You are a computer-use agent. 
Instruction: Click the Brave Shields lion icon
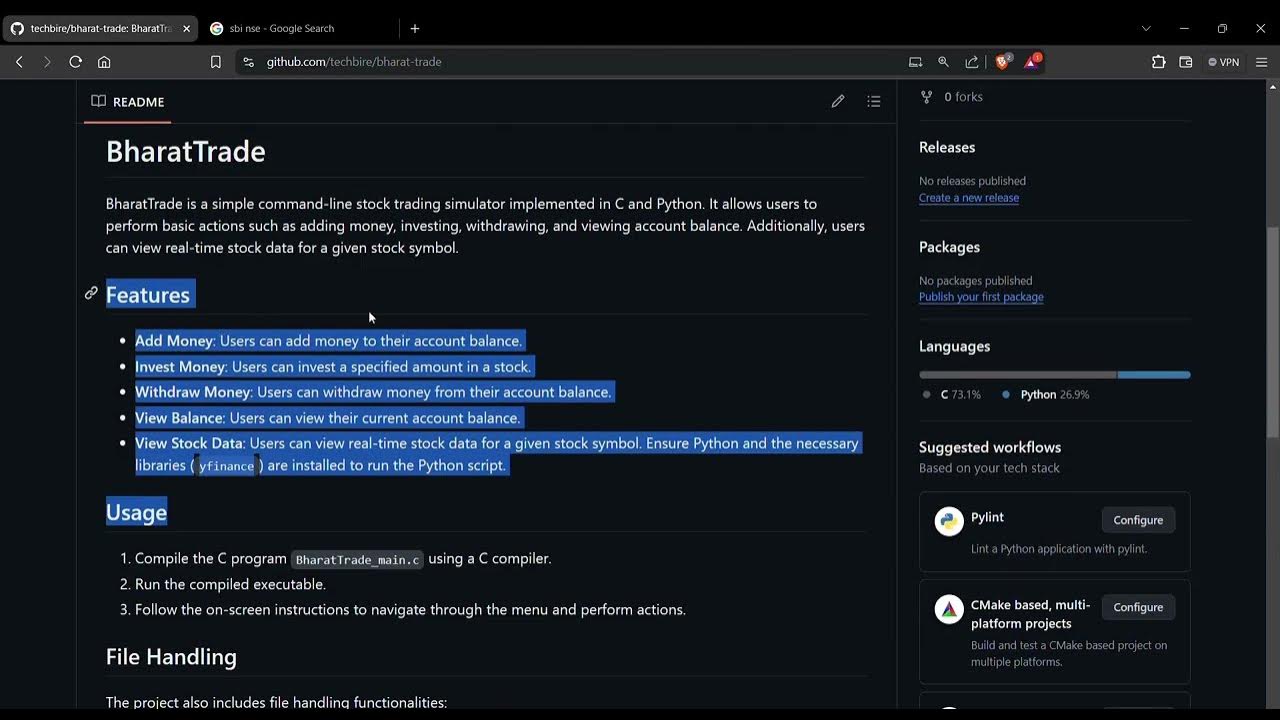(x=1002, y=62)
